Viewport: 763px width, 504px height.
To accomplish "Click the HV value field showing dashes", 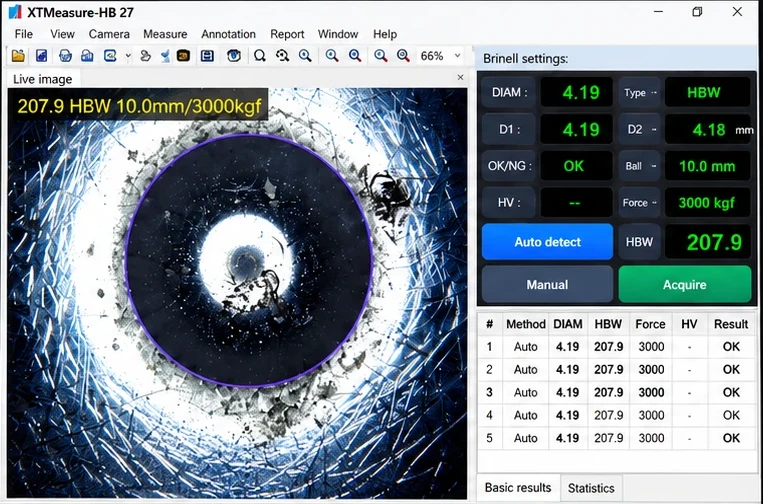I will (577, 203).
